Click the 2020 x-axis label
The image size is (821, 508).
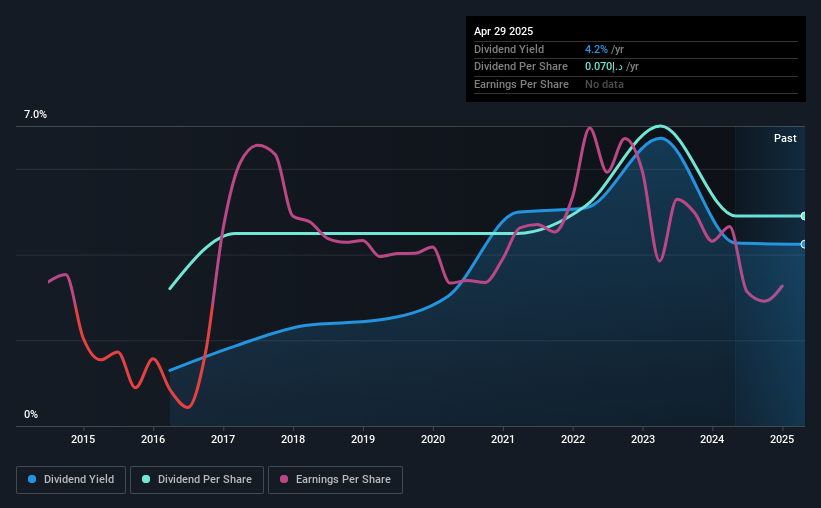point(433,439)
